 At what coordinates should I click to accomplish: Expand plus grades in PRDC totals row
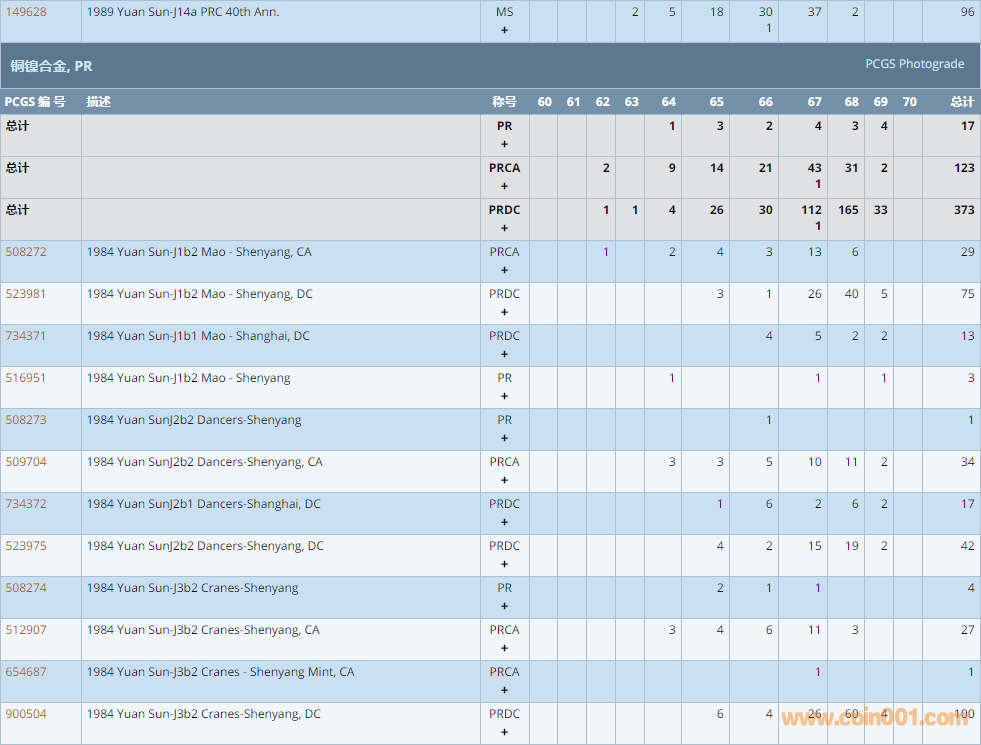(504, 228)
